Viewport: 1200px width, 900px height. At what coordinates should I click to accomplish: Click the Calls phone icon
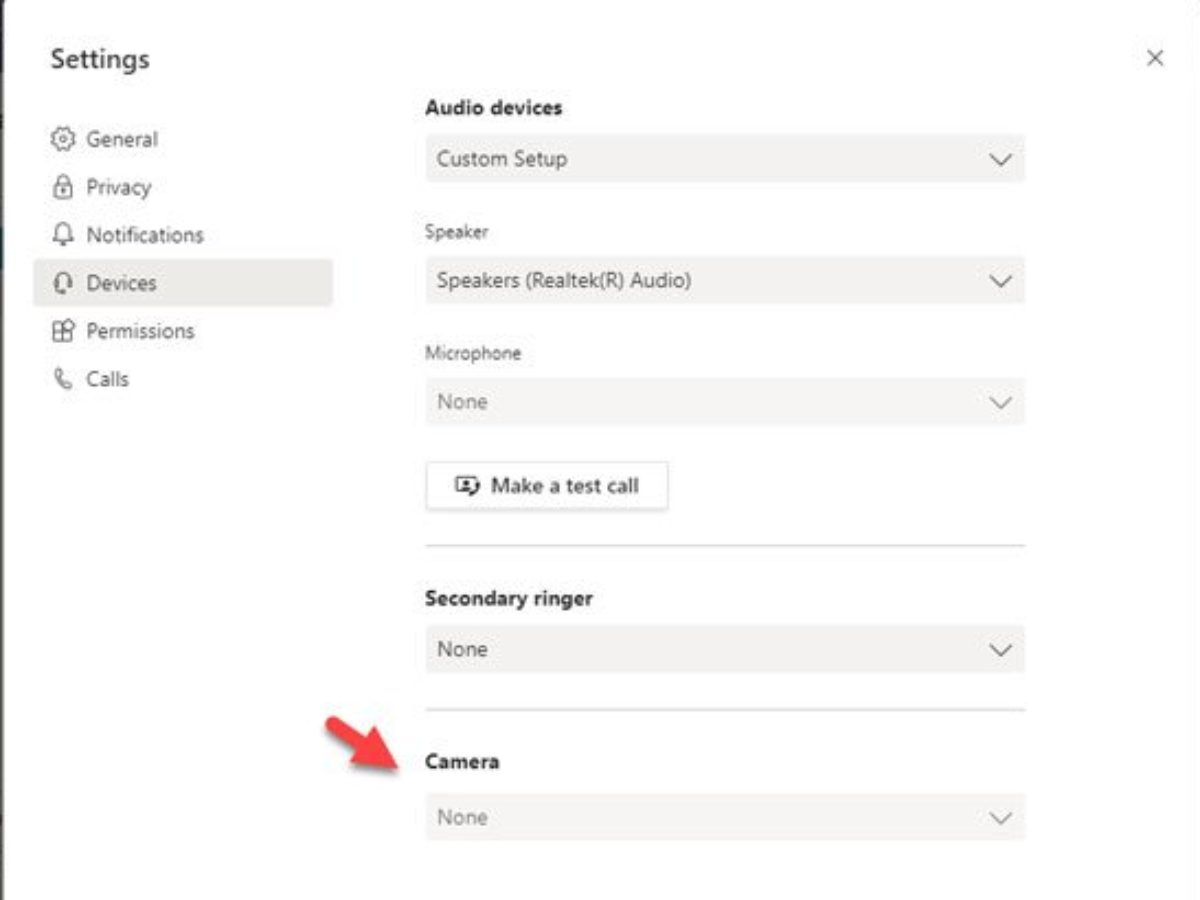click(x=63, y=379)
